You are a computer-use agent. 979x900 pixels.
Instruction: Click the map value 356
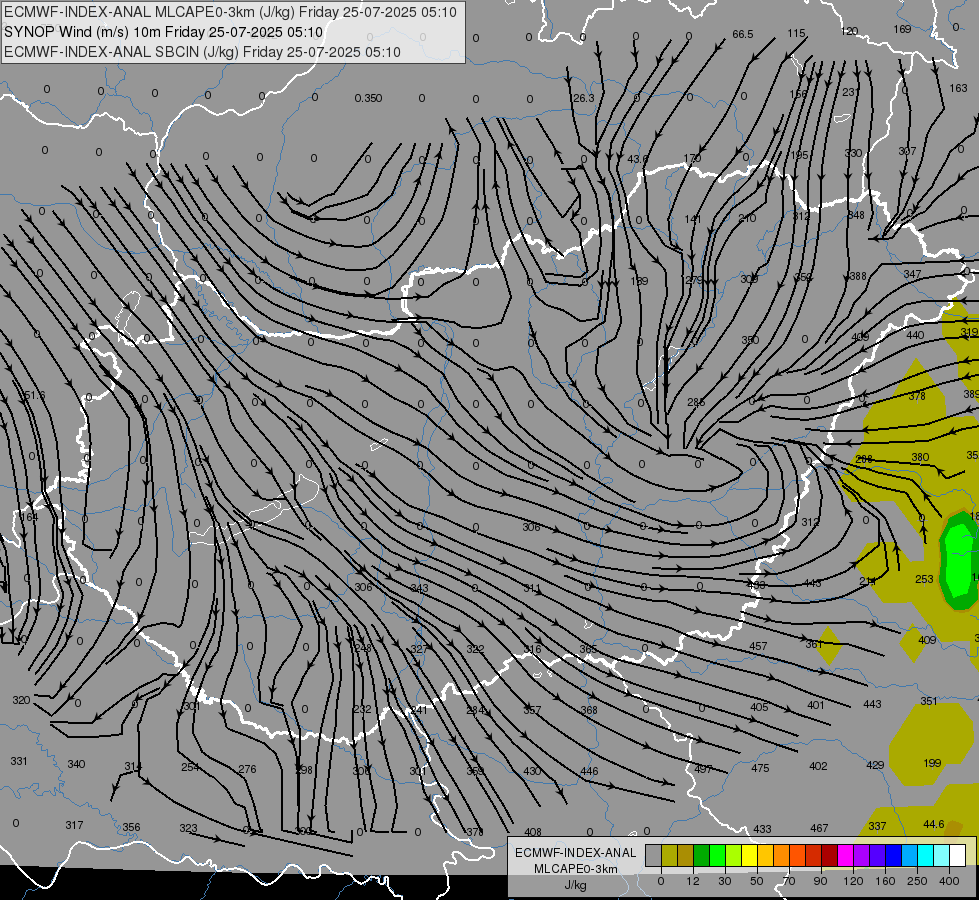131,827
